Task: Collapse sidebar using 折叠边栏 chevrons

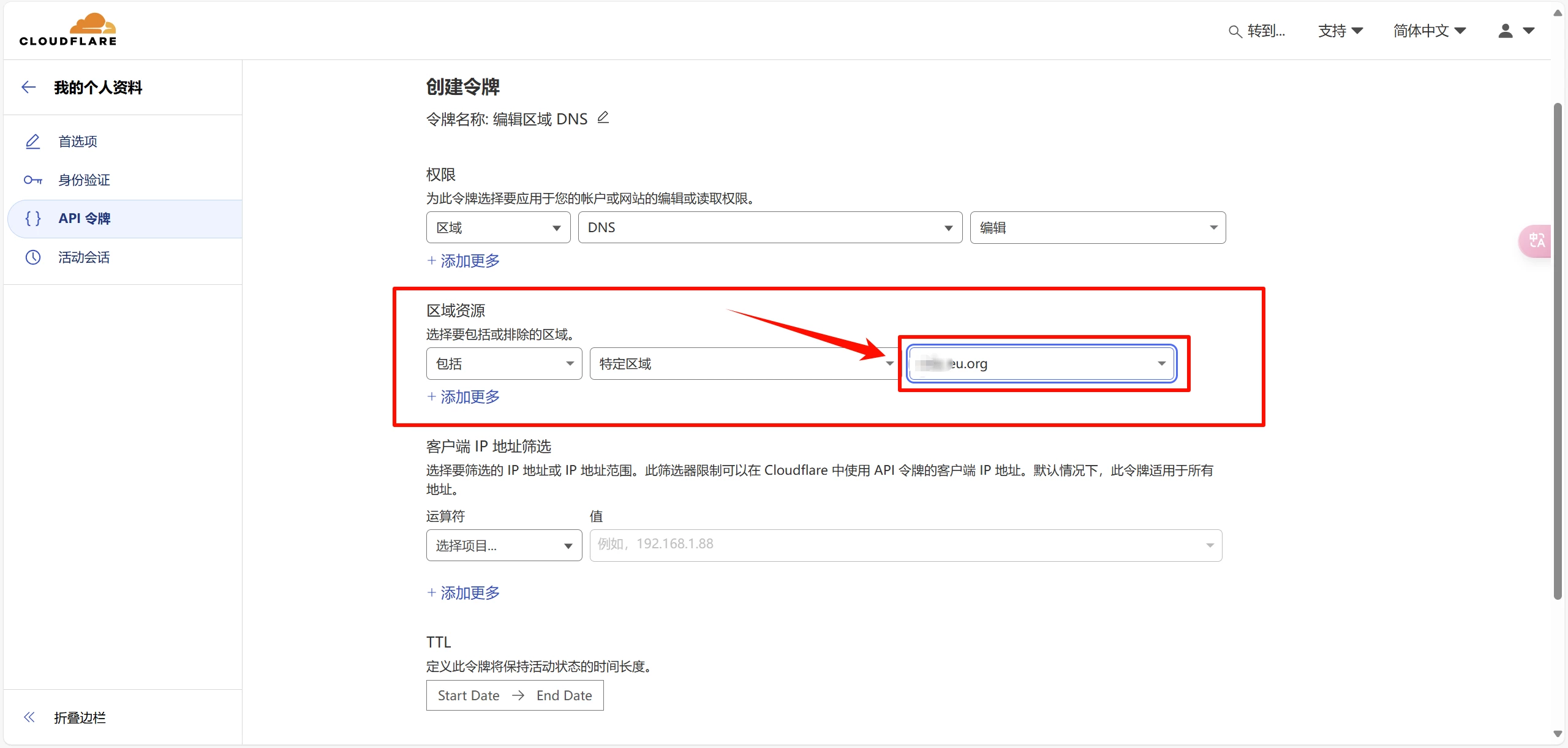Action: click(29, 717)
